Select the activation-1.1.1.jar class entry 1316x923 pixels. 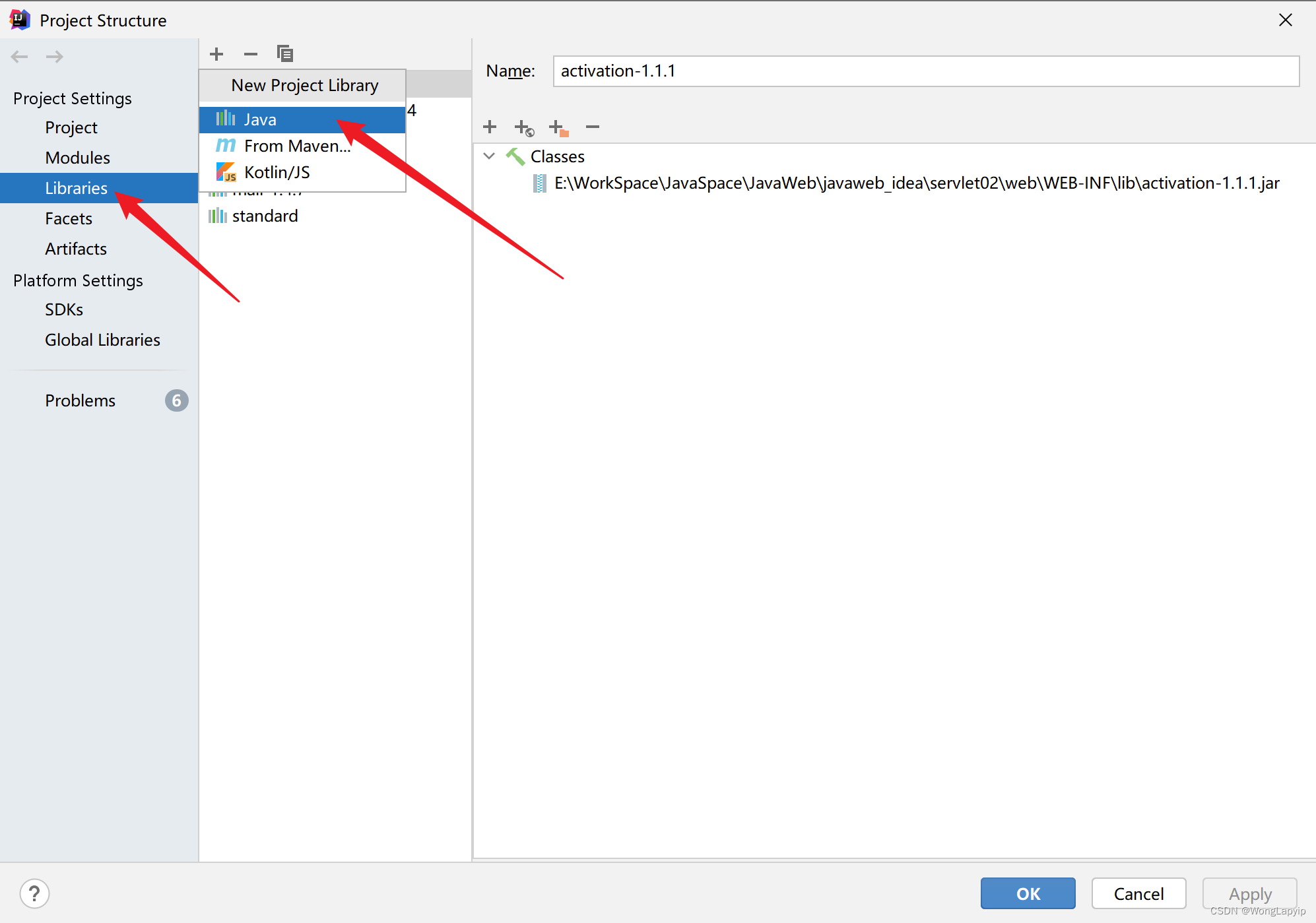click(916, 183)
